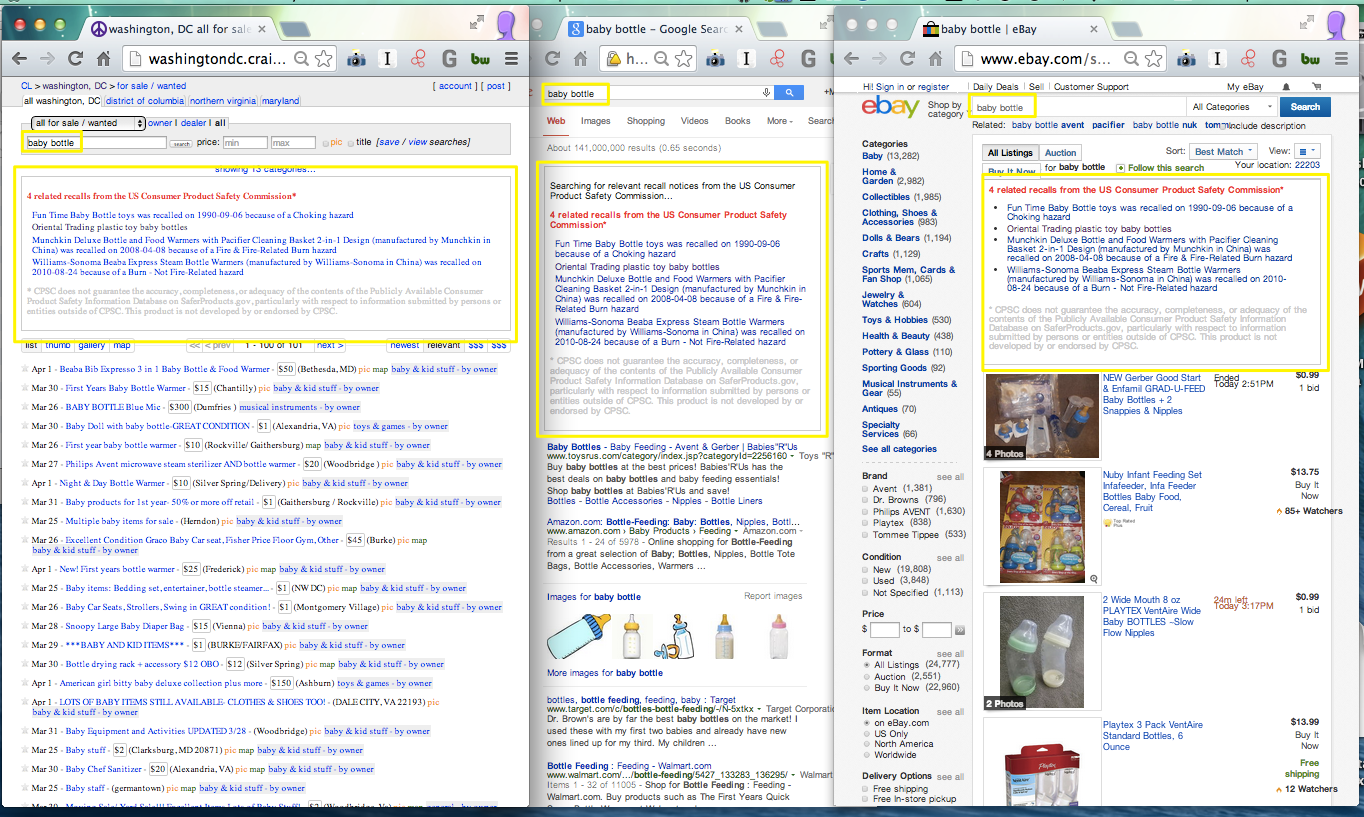Select the eBay 'Buy It Now' format radio button
1364x817 pixels.
(866, 688)
